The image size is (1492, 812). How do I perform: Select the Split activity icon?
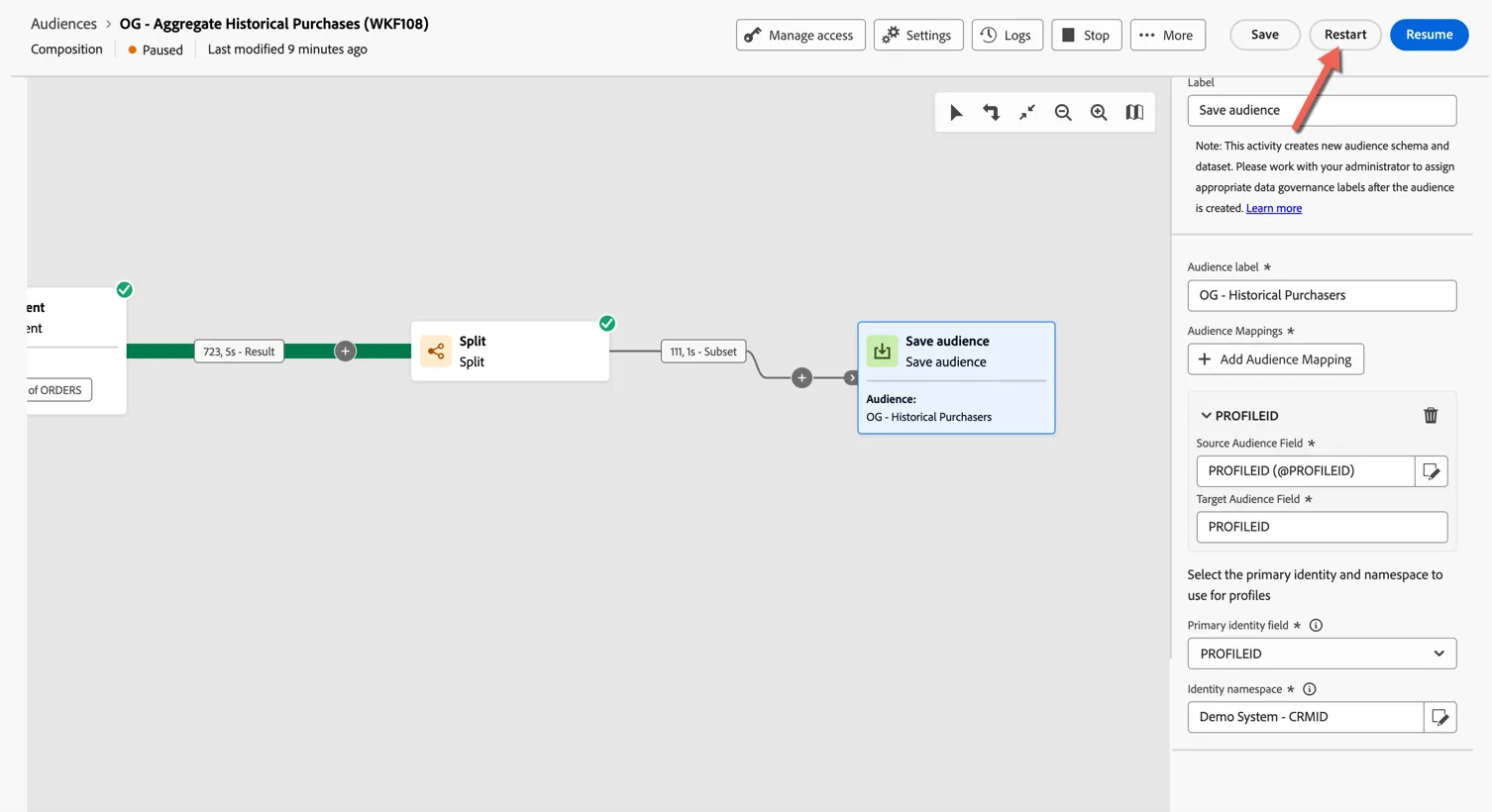point(436,352)
